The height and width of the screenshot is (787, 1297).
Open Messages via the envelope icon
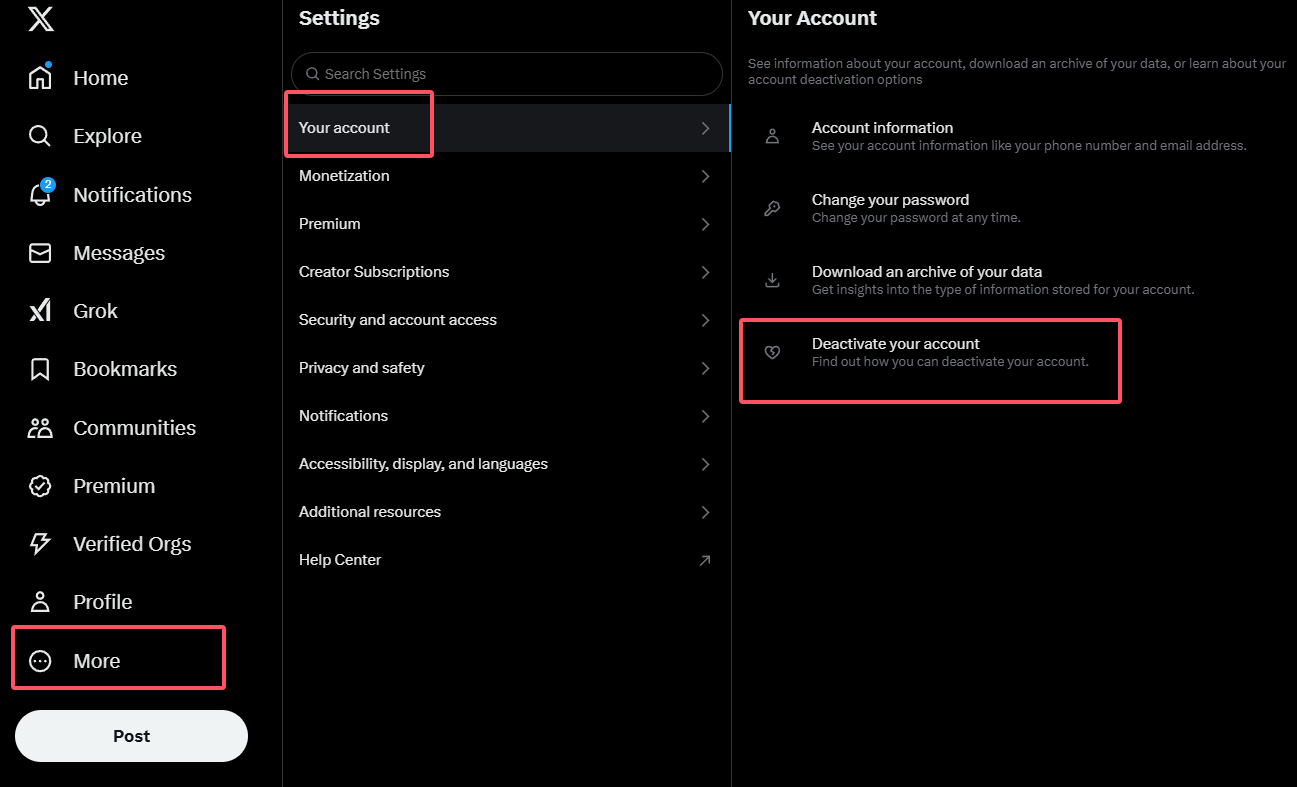coord(40,252)
